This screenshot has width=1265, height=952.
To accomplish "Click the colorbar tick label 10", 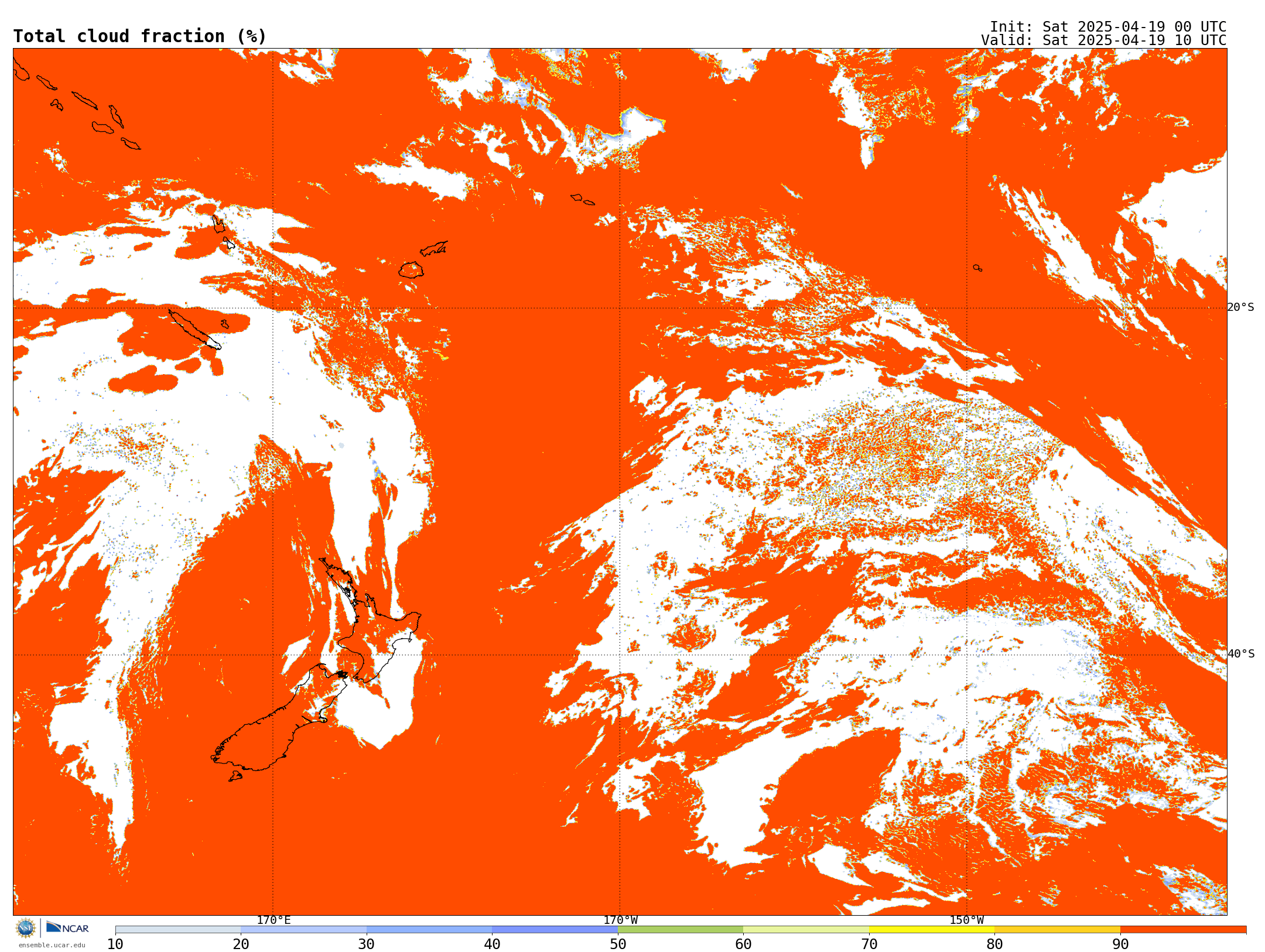I will click(x=115, y=944).
